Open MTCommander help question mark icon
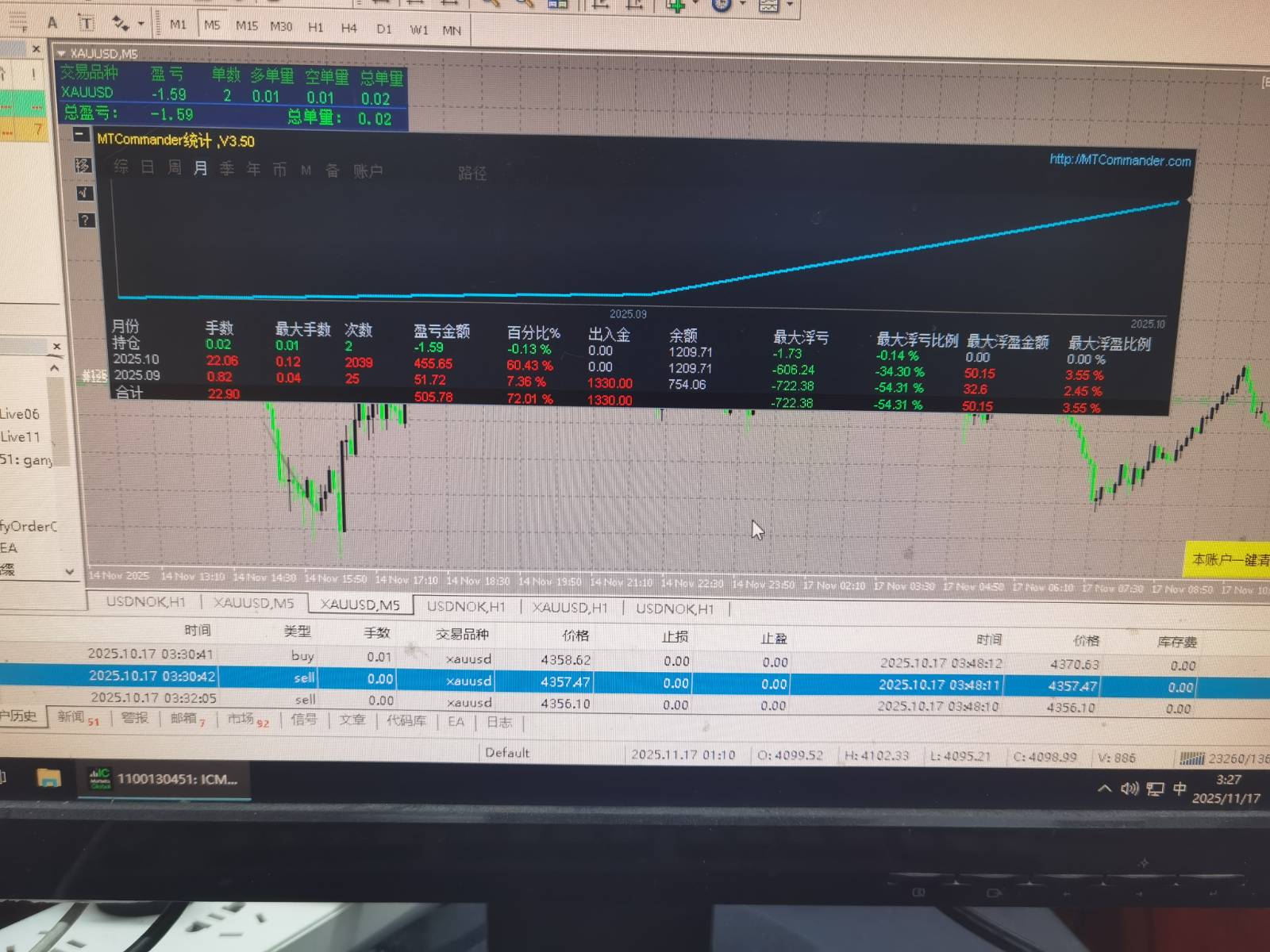The width and height of the screenshot is (1270, 952). 85,221
